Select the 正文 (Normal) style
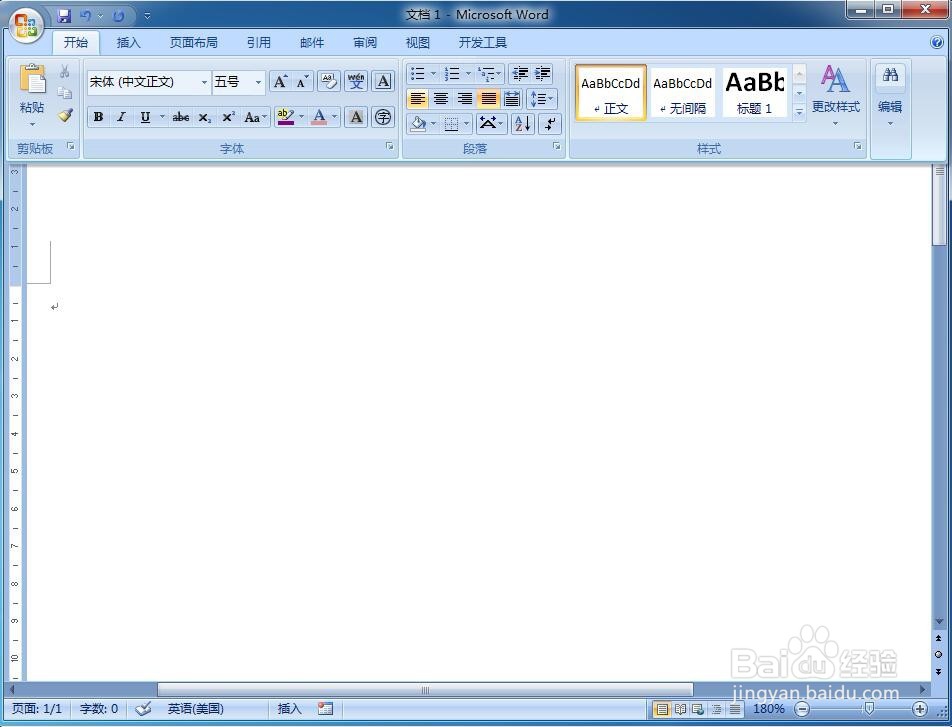Image resolution: width=952 pixels, height=727 pixels. click(611, 93)
